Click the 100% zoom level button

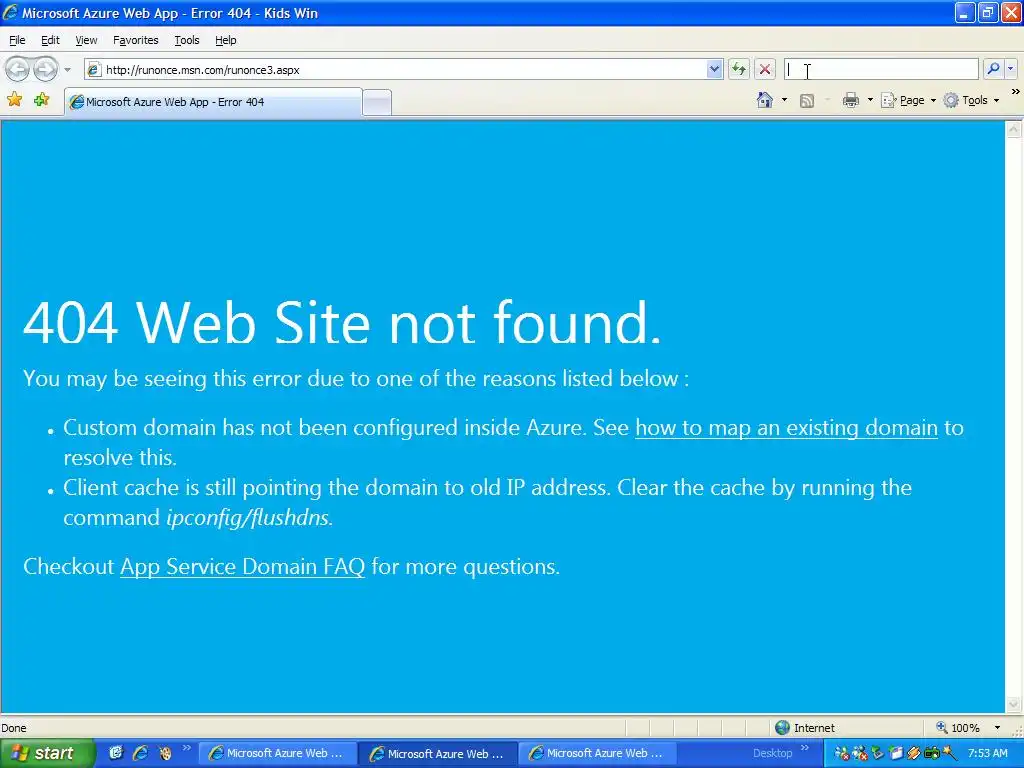[x=957, y=728]
